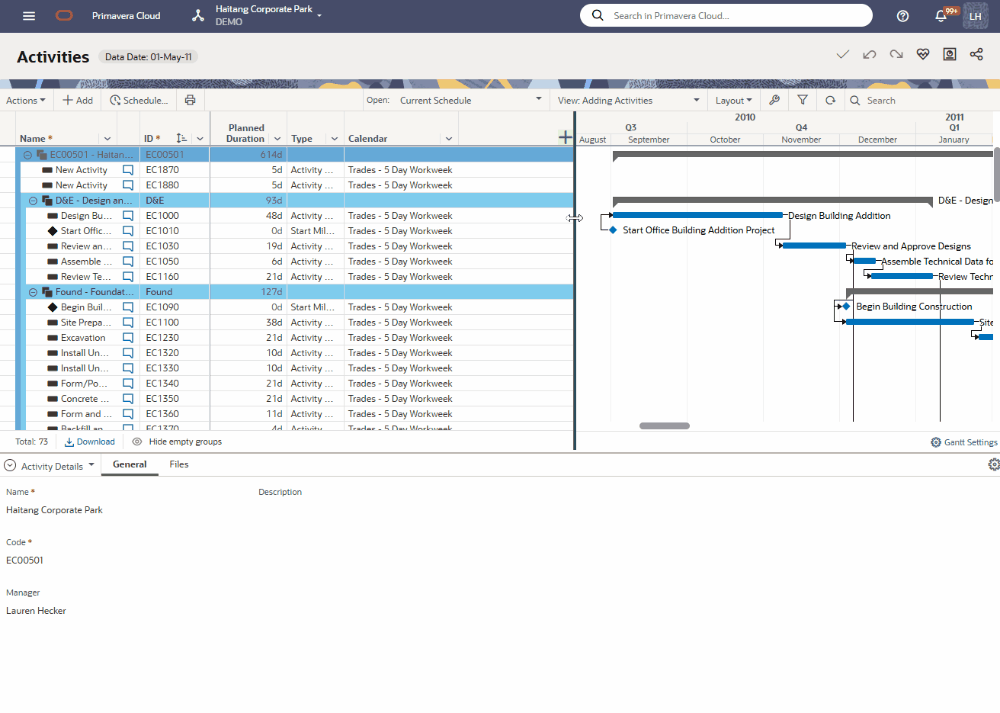Click the Download link
This screenshot has height=713, width=1000.
point(90,442)
